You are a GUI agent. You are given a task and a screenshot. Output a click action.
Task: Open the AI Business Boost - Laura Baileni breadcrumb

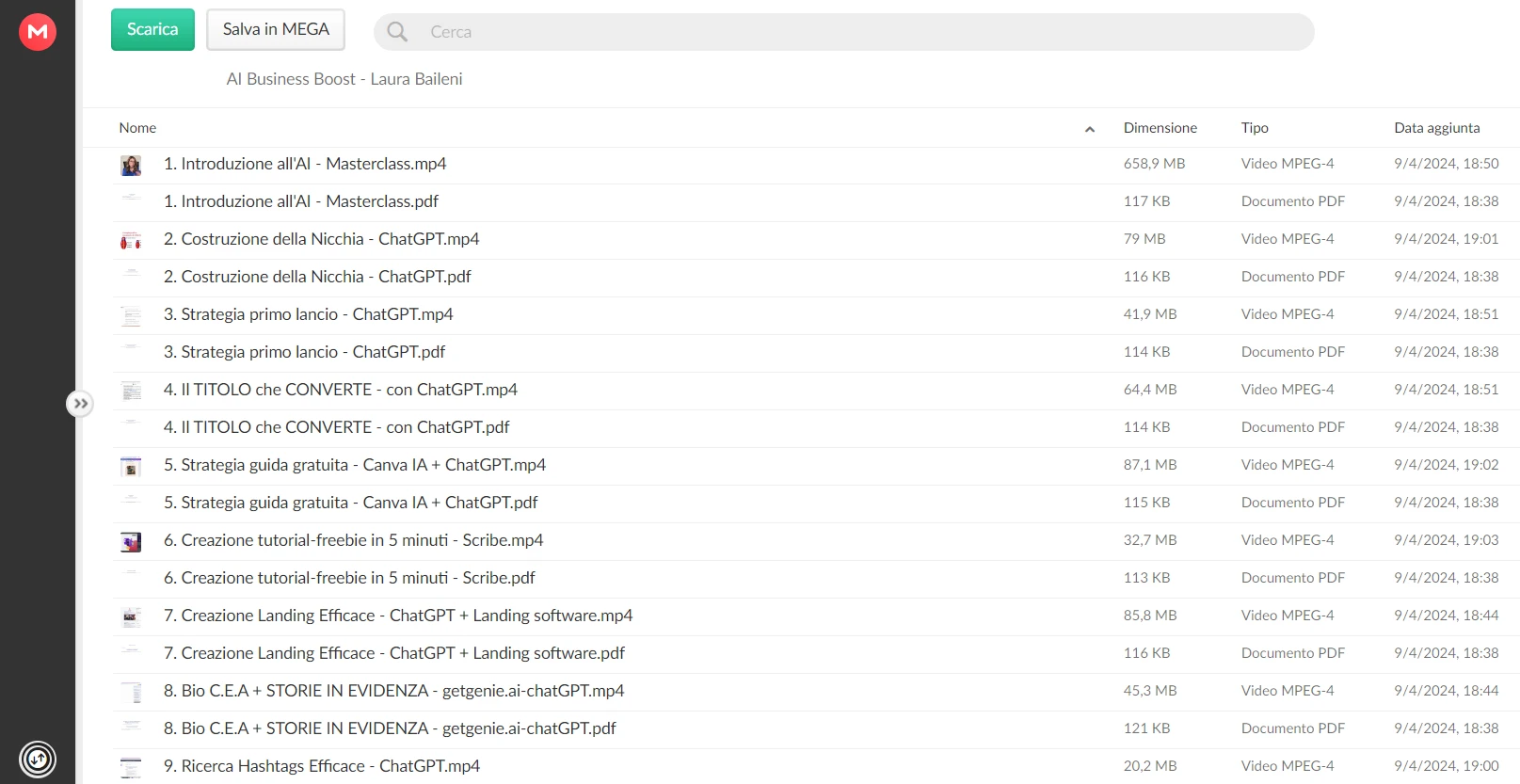(x=344, y=79)
